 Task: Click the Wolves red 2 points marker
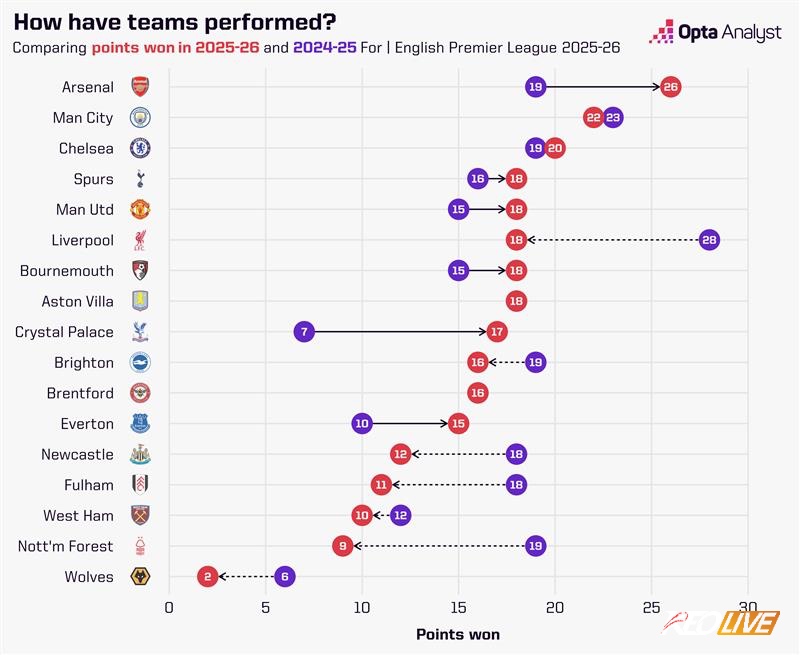[x=208, y=576]
